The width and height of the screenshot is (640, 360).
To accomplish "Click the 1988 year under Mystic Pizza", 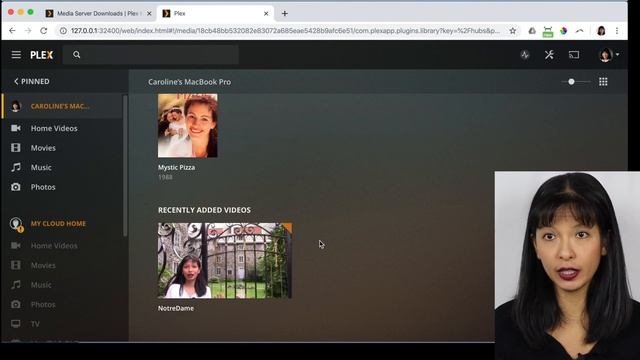I will pyautogui.click(x=165, y=177).
